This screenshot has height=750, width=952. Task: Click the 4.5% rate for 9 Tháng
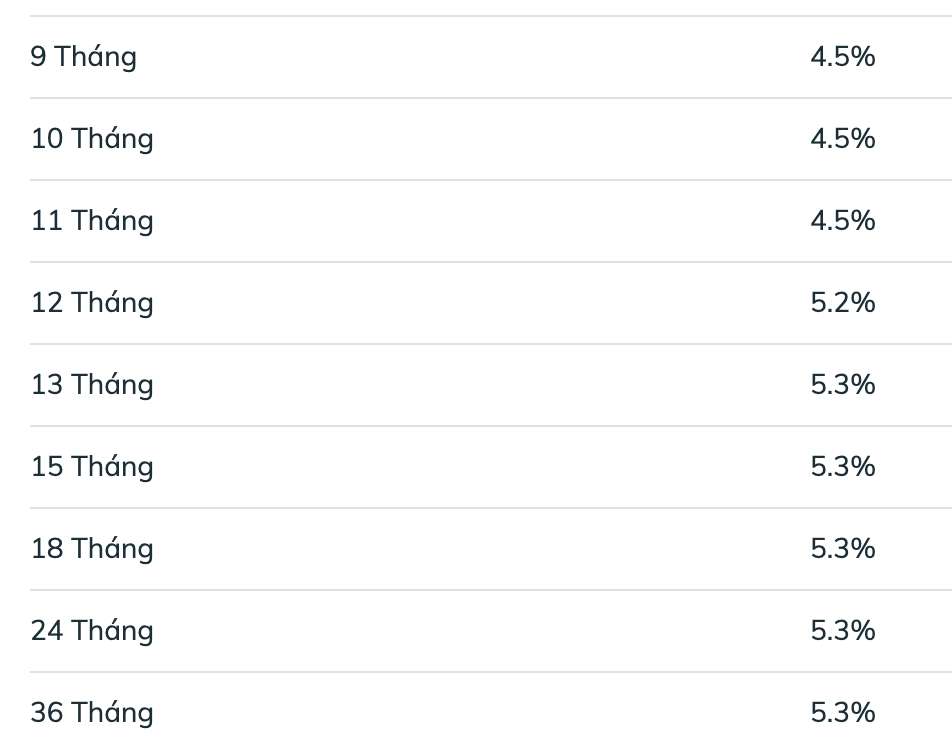tap(842, 57)
